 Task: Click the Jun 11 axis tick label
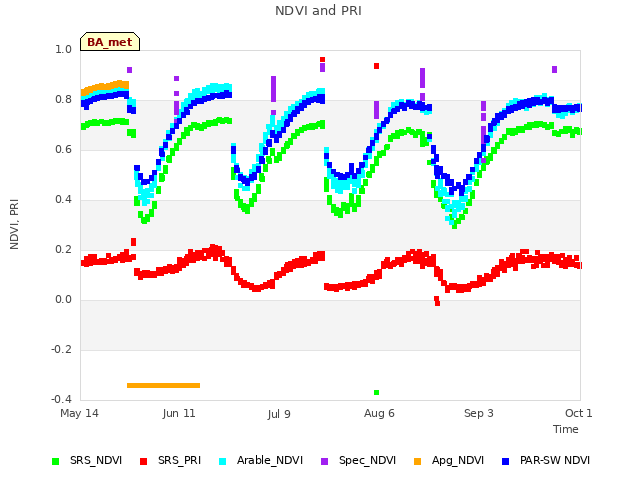(179, 413)
